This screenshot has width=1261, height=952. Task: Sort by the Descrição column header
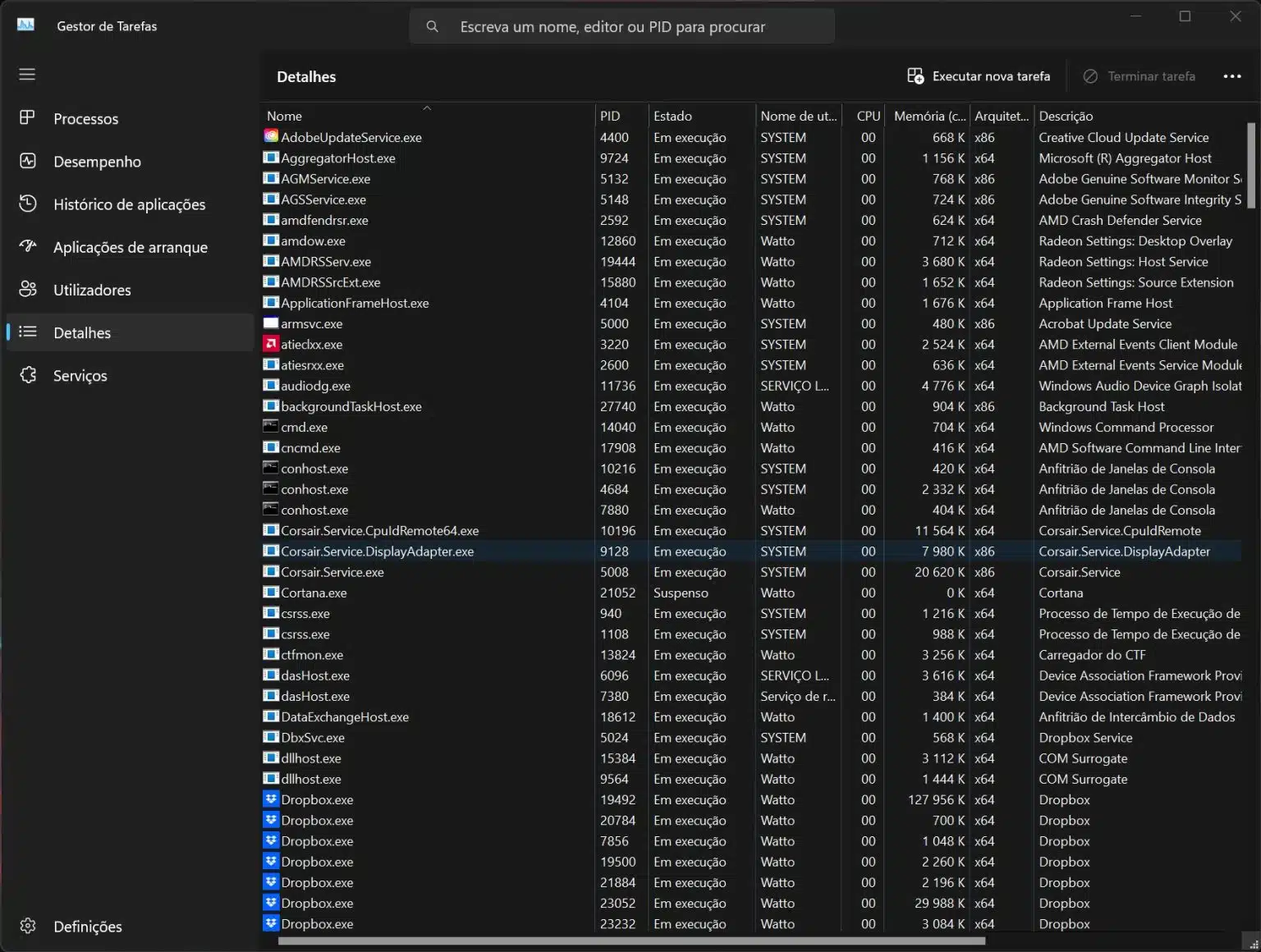1139,116
